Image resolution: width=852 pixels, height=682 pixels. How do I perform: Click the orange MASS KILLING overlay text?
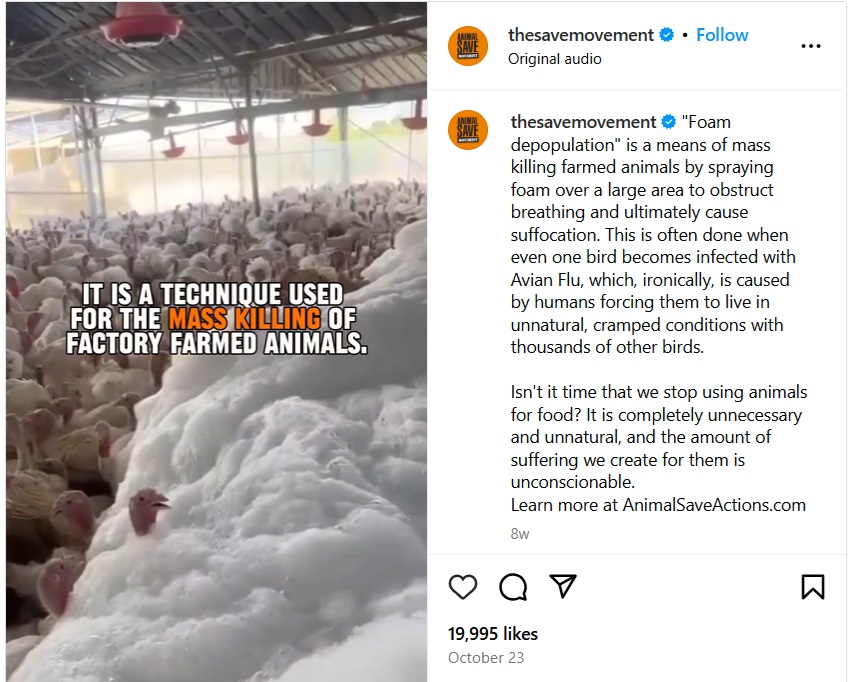pyautogui.click(x=245, y=319)
